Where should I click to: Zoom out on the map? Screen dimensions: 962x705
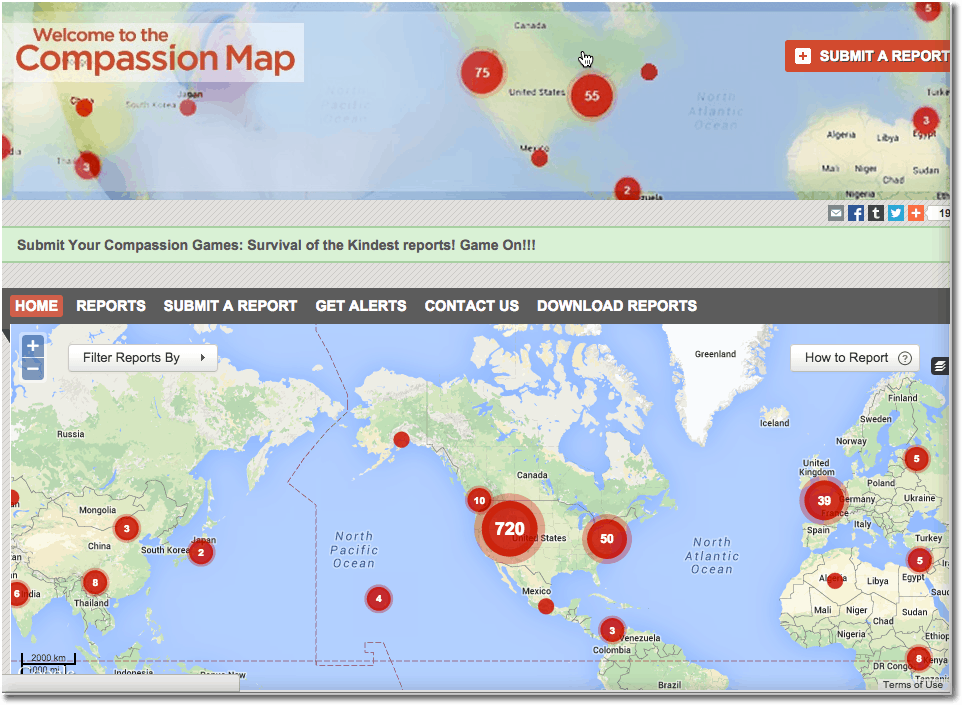[33, 369]
